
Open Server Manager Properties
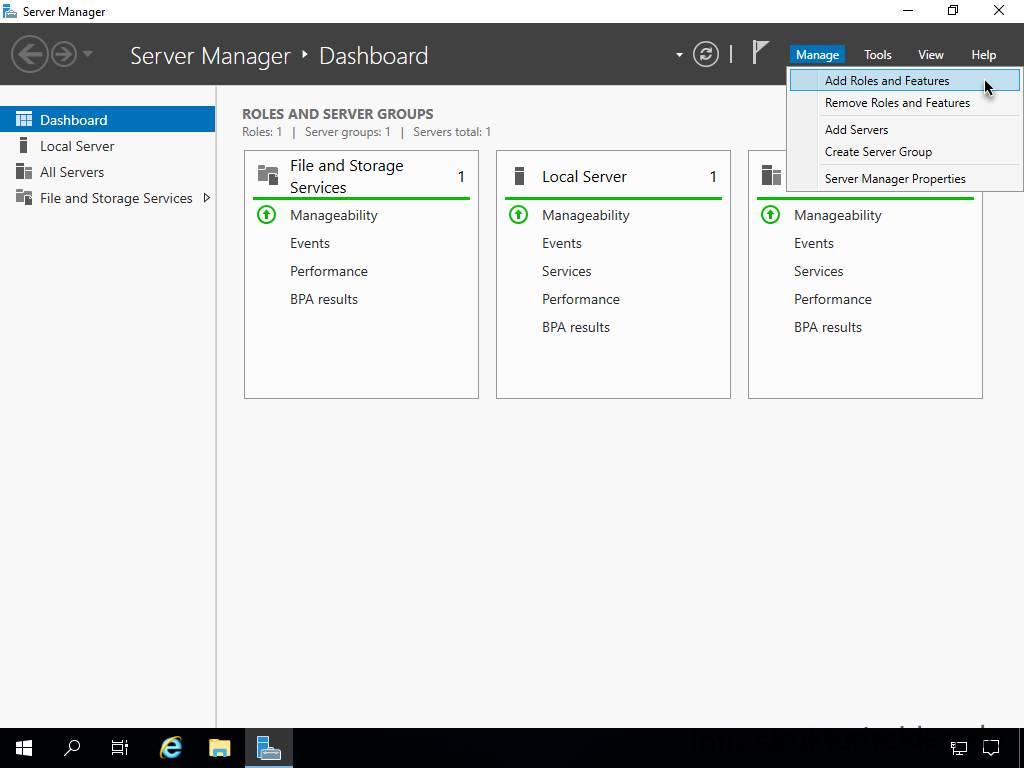click(x=904, y=178)
